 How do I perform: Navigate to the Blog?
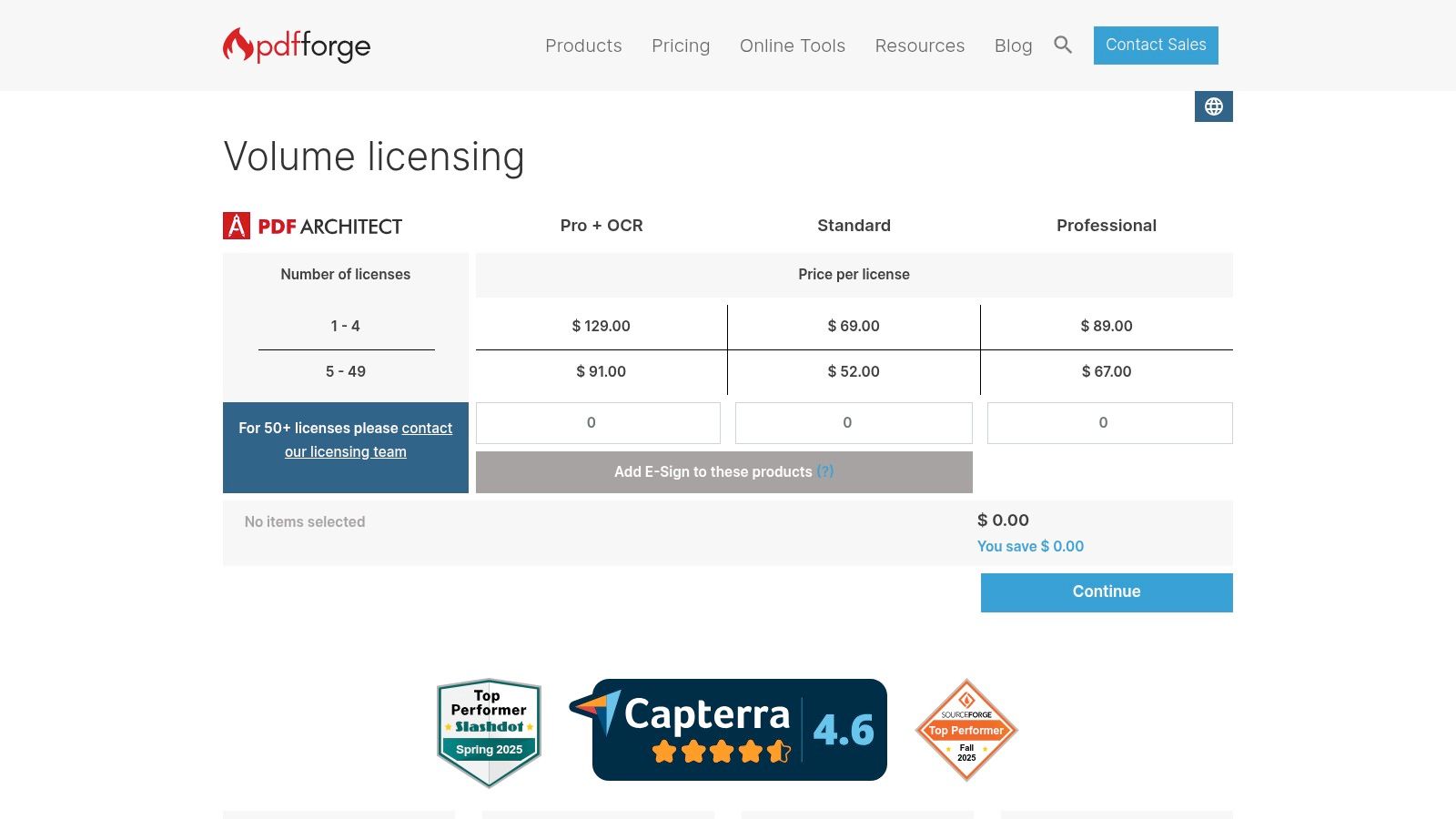(1013, 45)
